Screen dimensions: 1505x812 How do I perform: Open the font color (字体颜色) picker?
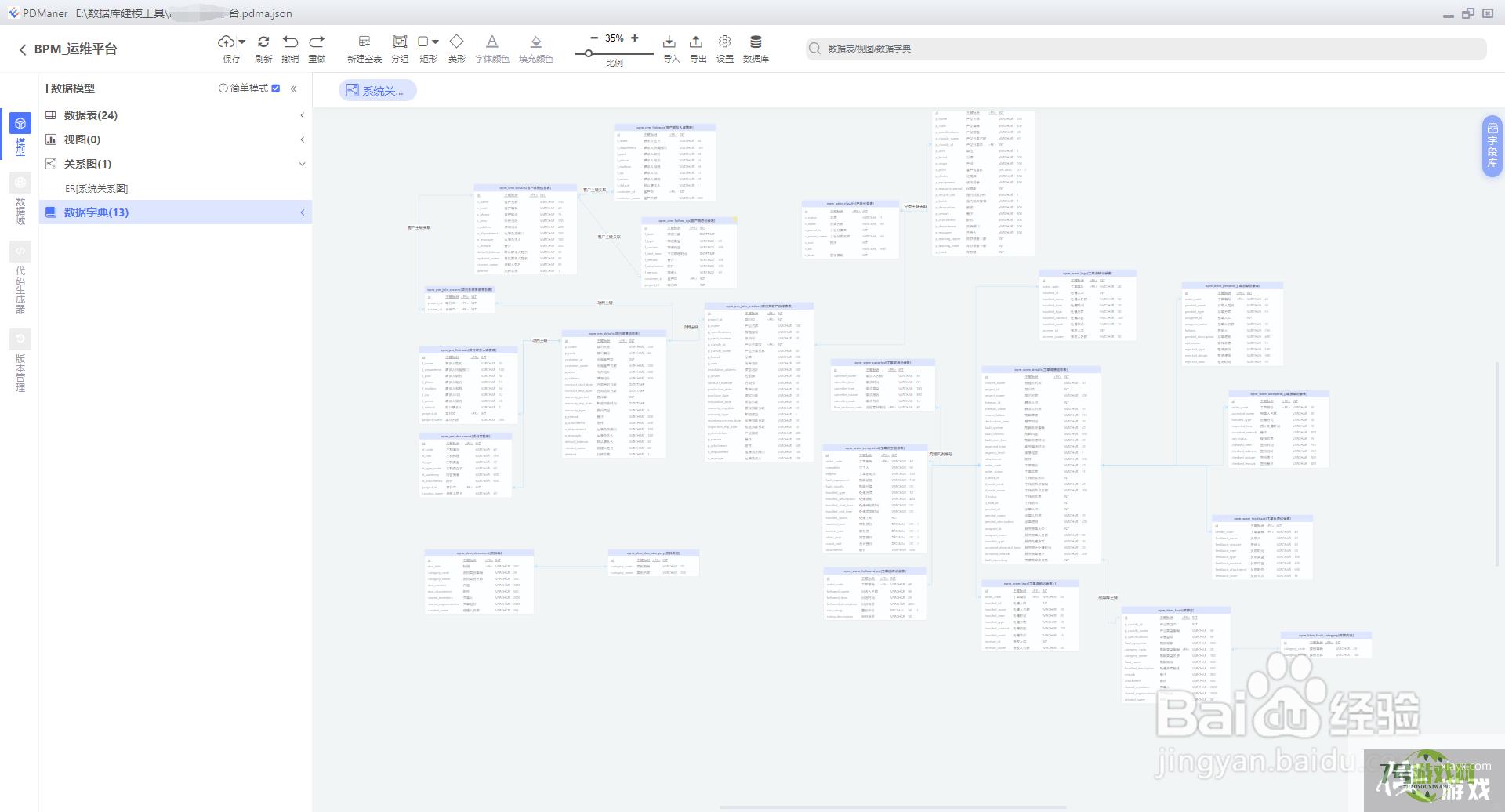pyautogui.click(x=491, y=42)
